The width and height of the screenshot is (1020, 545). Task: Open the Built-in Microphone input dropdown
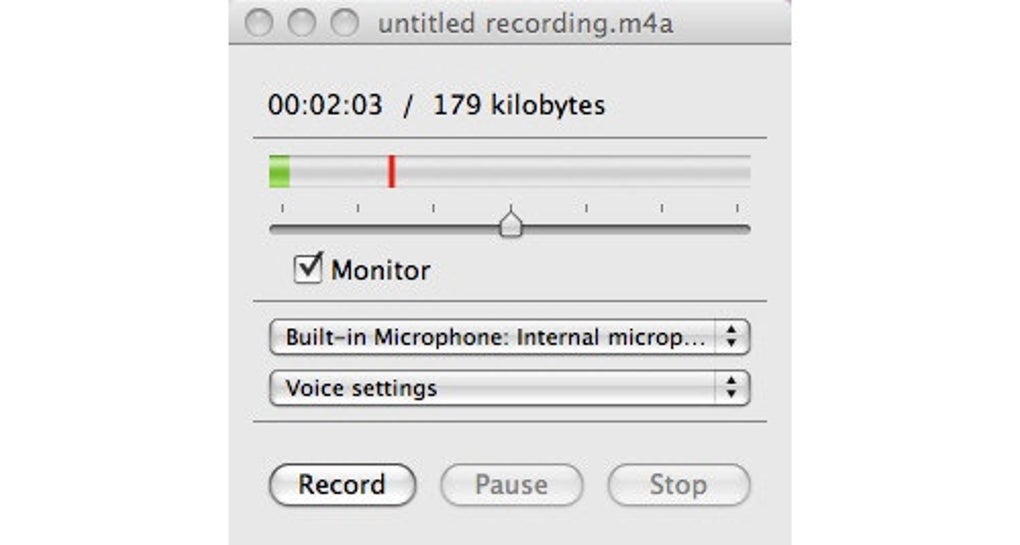[x=497, y=337]
